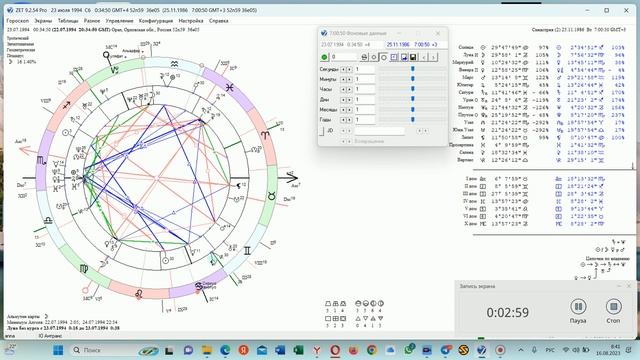Click the Секунды slider handle
Viewport: 640px width, 360px height.
pyautogui.click(x=413, y=69)
